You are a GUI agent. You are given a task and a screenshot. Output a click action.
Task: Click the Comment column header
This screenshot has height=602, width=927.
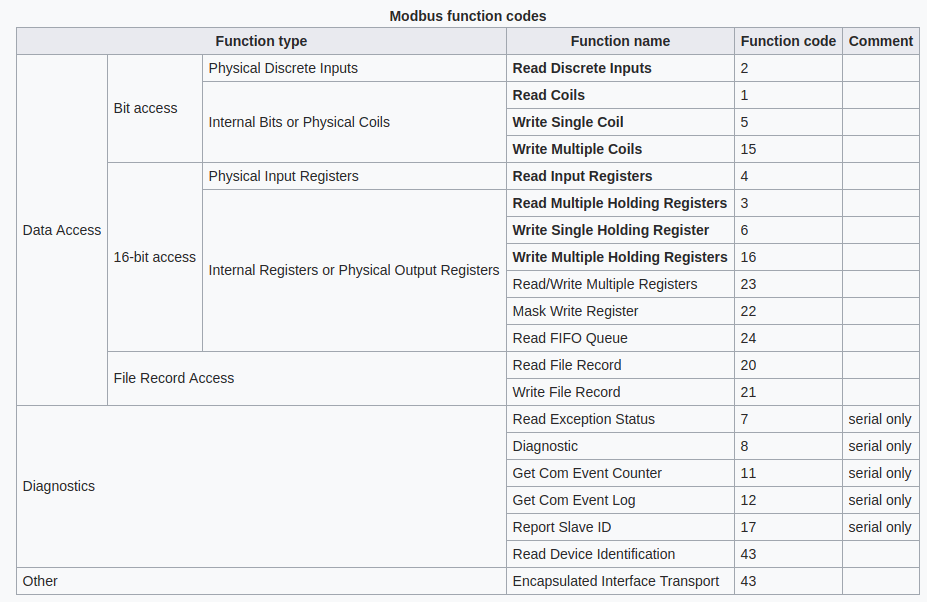(880, 41)
